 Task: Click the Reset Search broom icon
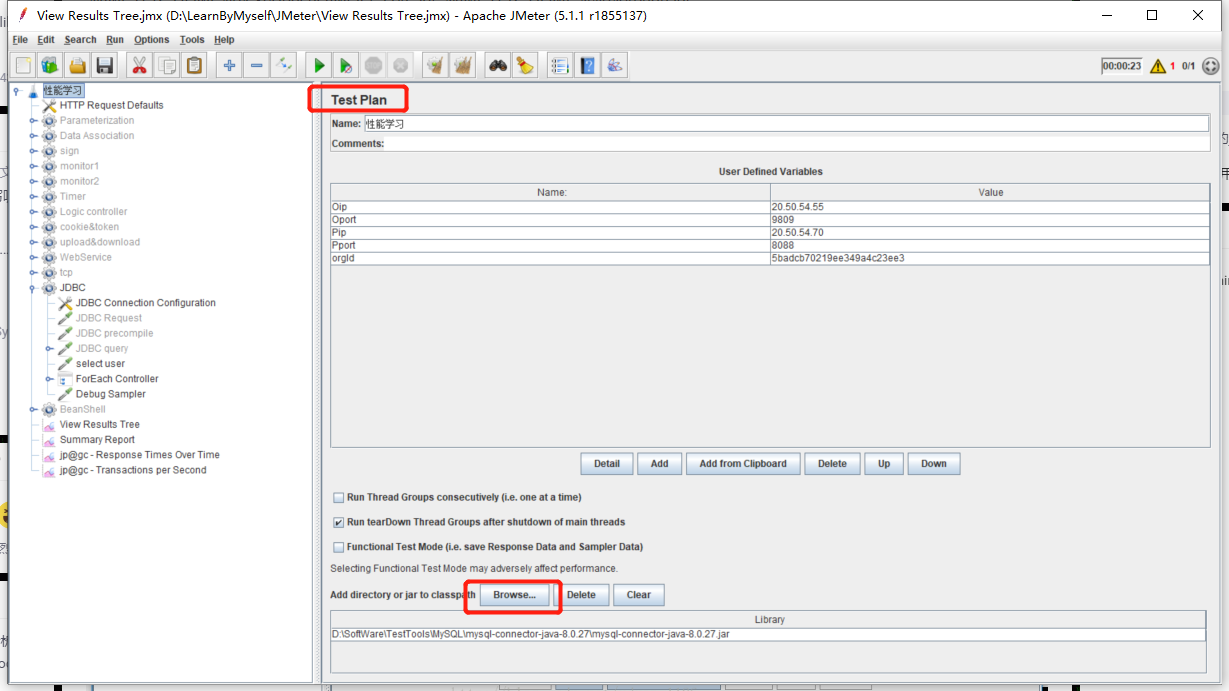coord(525,66)
